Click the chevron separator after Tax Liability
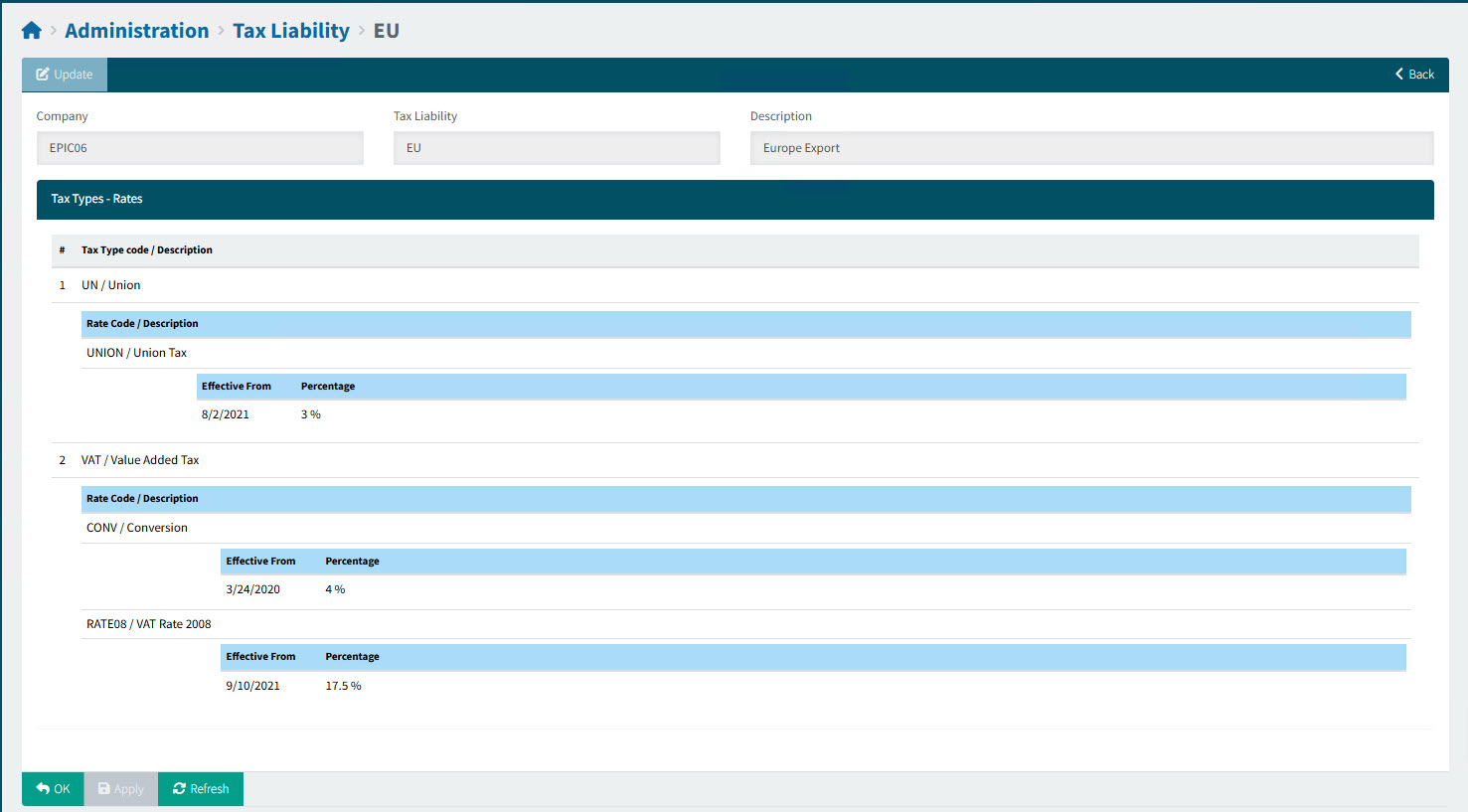Image resolution: width=1468 pixels, height=812 pixels. (x=363, y=31)
